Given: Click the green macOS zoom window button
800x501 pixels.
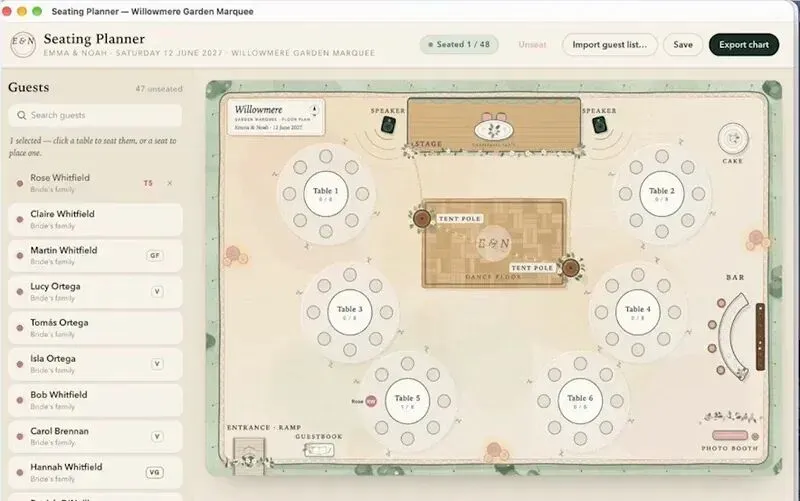Looking at the screenshot, I should pyautogui.click(x=37, y=11).
